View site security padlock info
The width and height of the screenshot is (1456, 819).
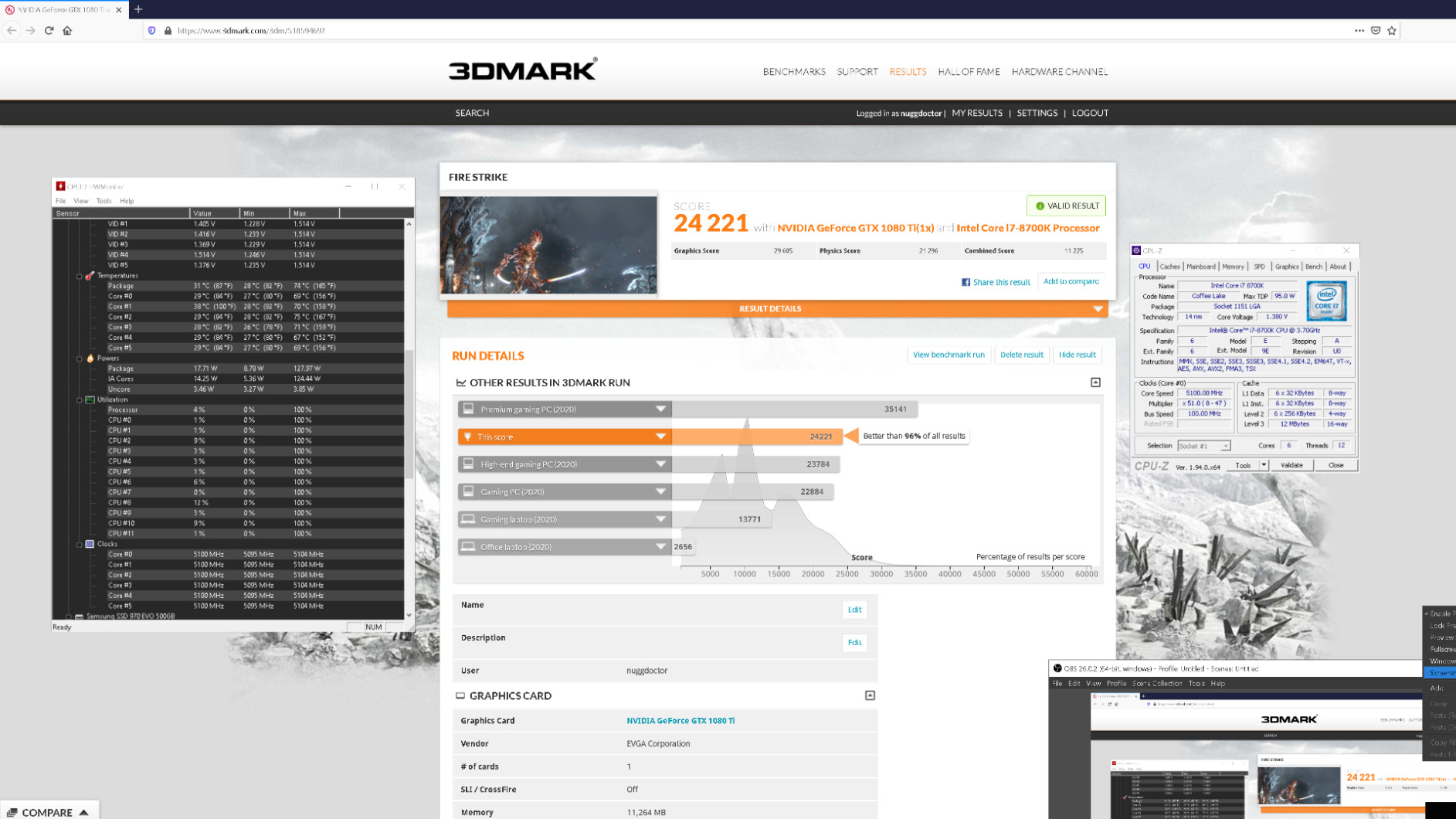pyautogui.click(x=168, y=30)
